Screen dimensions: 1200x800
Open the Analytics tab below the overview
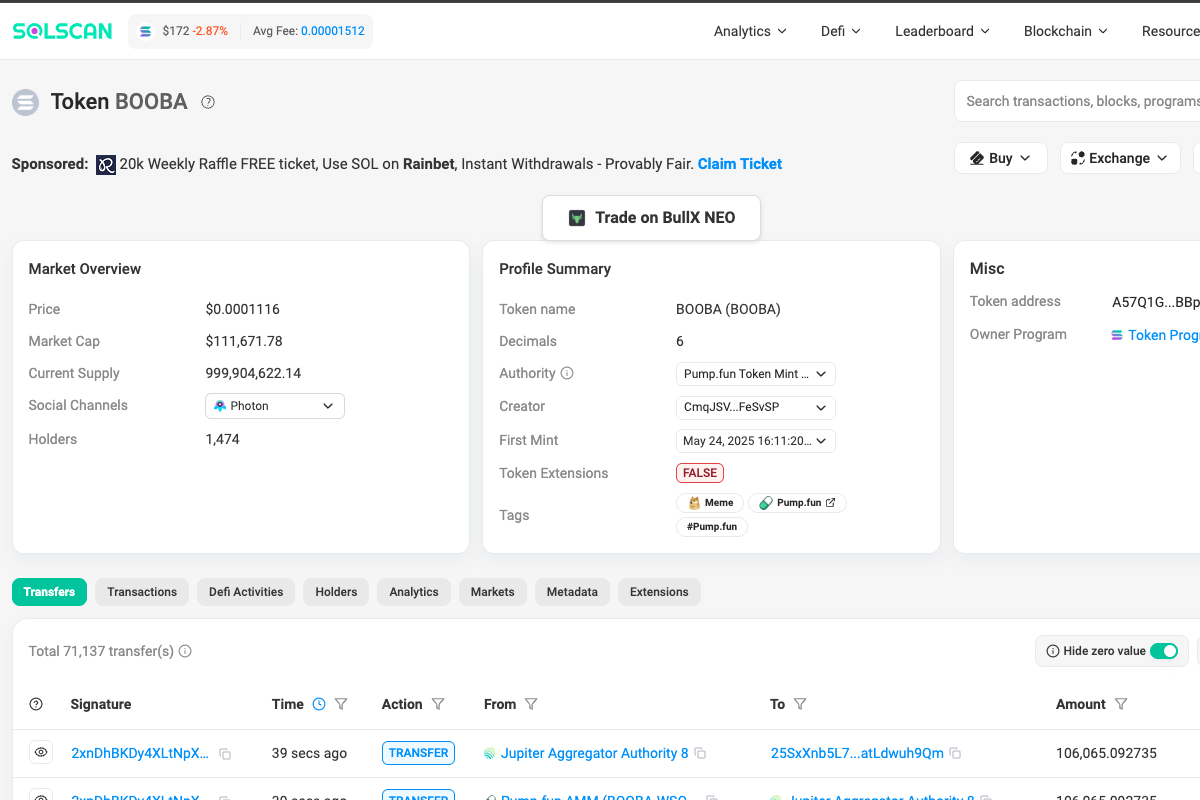pos(414,592)
